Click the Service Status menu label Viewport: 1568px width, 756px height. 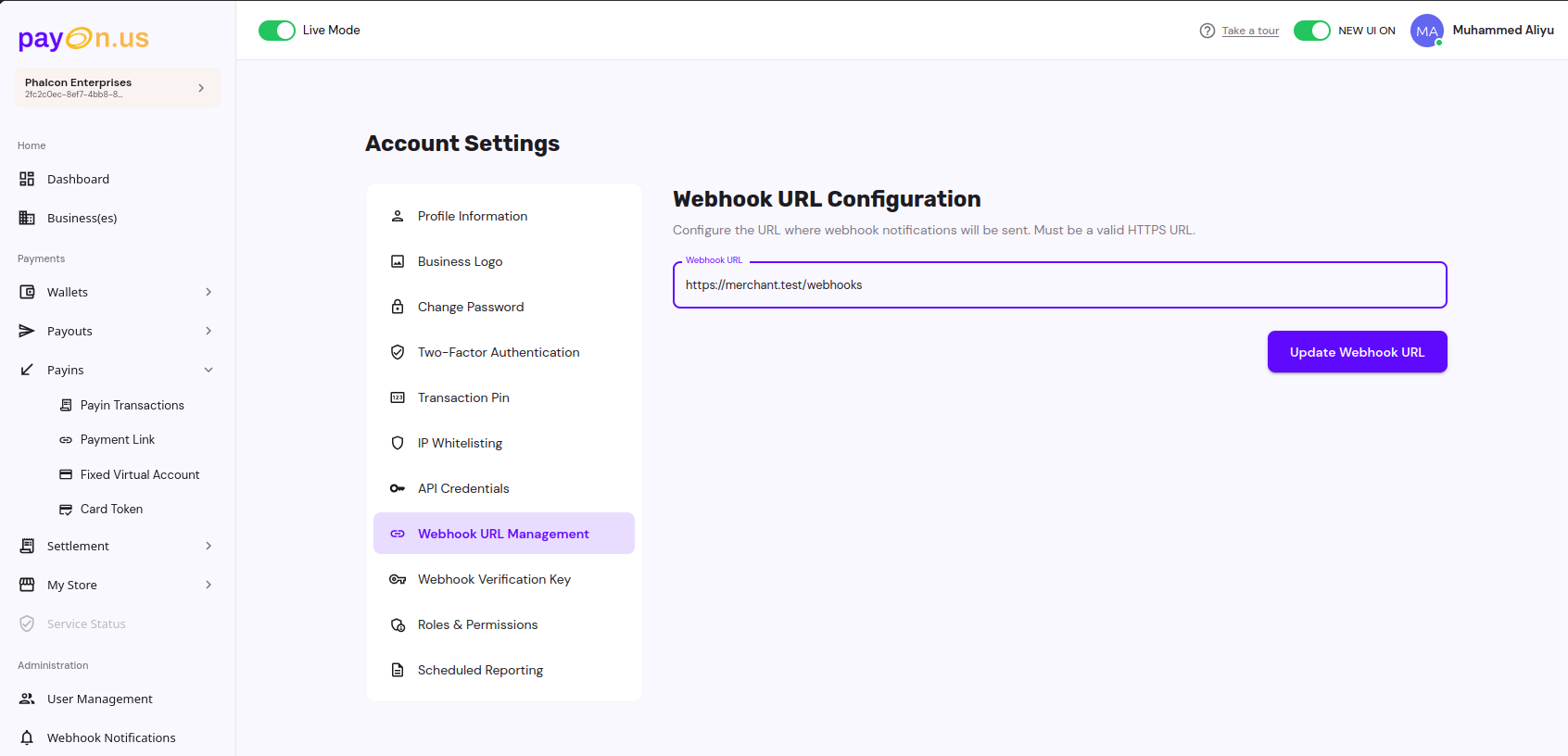coord(86,624)
